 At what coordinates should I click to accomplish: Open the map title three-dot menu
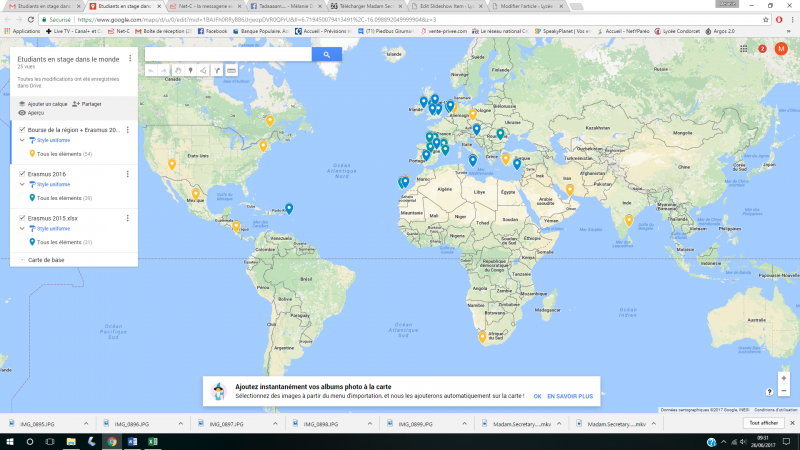[x=130, y=59]
